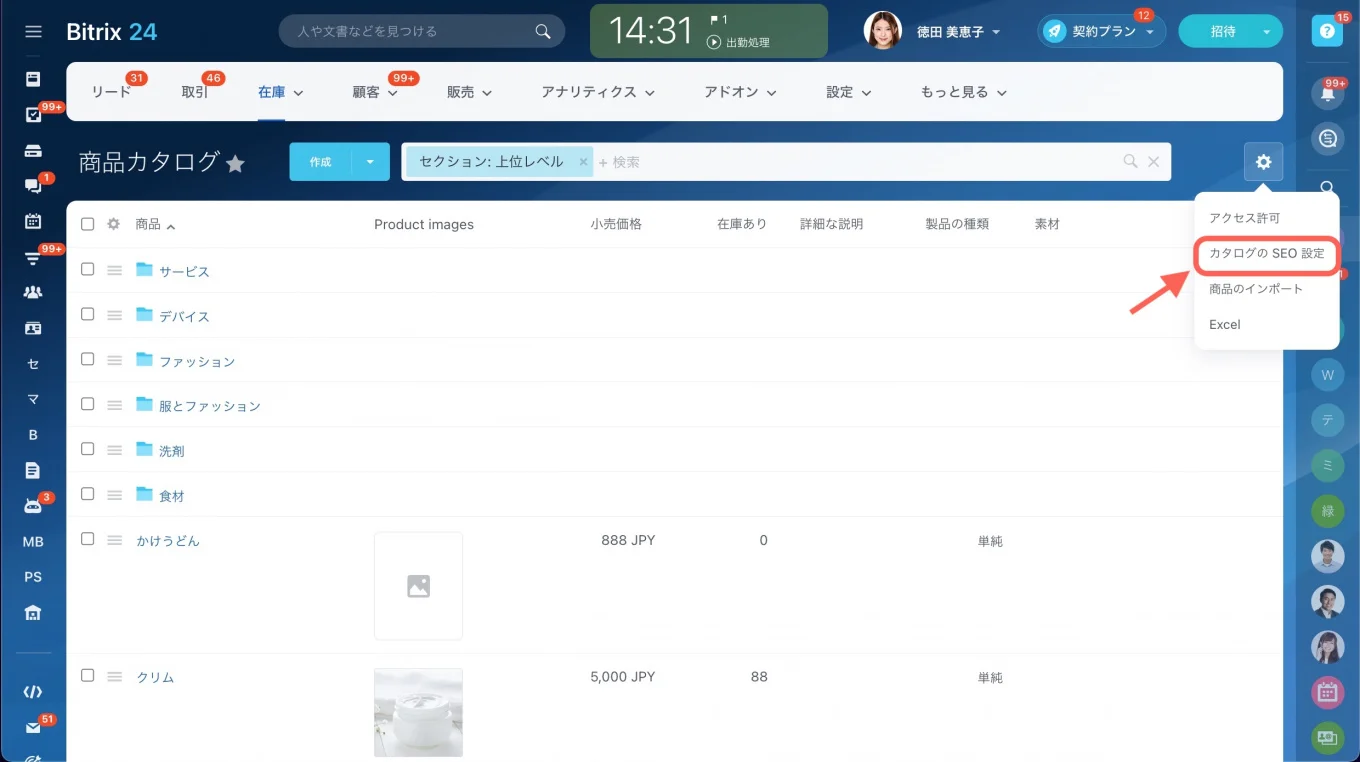Open the CRM funnel icon with 99+ badge
The height and width of the screenshot is (762, 1360).
click(x=33, y=260)
